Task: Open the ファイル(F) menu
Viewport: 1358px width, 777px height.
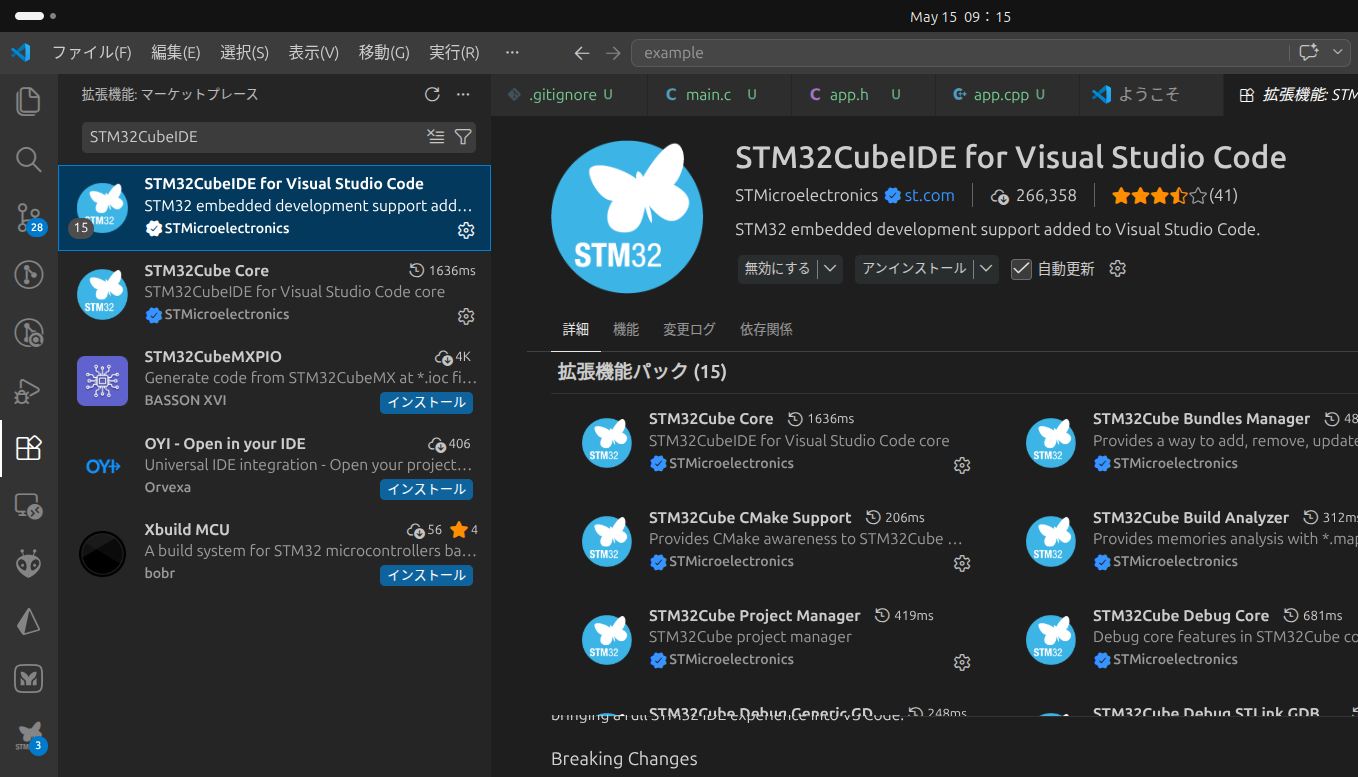Action: [x=91, y=52]
